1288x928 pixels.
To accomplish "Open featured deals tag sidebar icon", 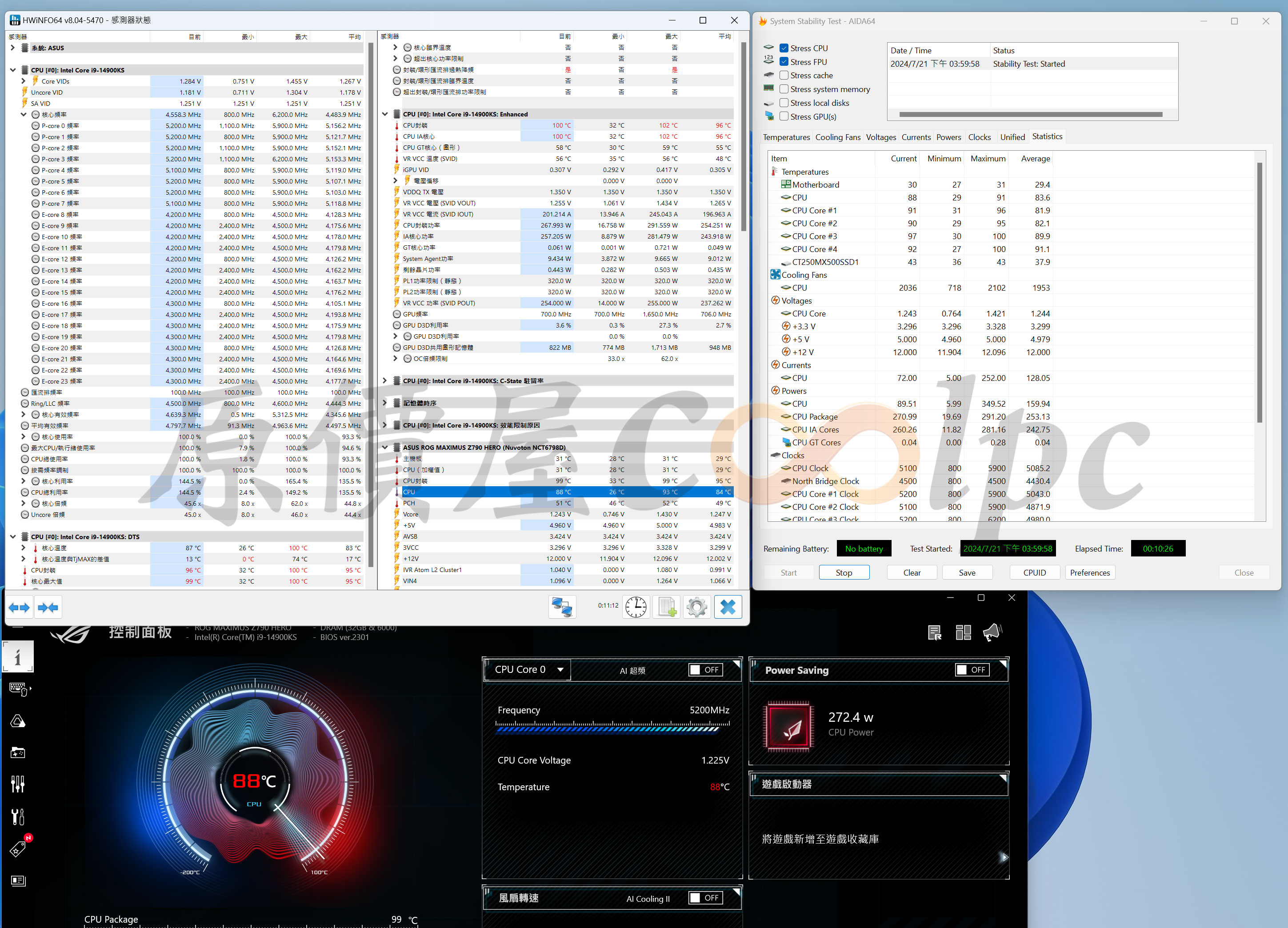I will tap(18, 848).
